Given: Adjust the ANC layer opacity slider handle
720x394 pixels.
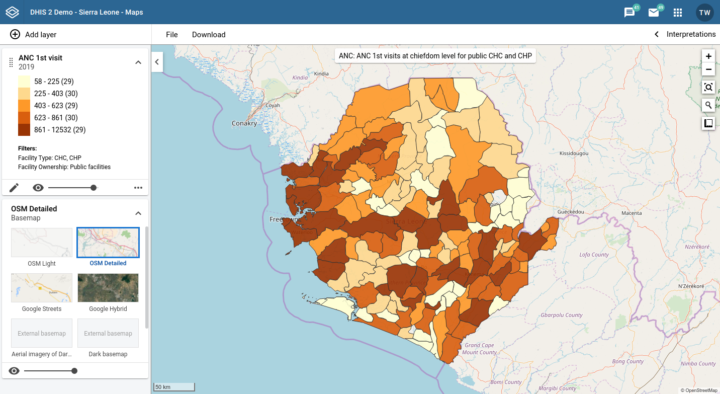Looking at the screenshot, I should (94, 187).
